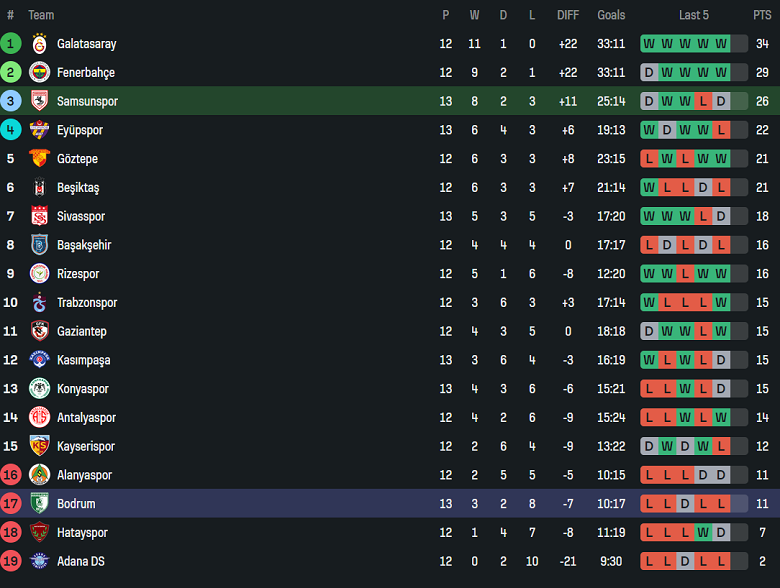Click the Antalyaspor club crest icon
The height and width of the screenshot is (588, 780).
coord(40,417)
